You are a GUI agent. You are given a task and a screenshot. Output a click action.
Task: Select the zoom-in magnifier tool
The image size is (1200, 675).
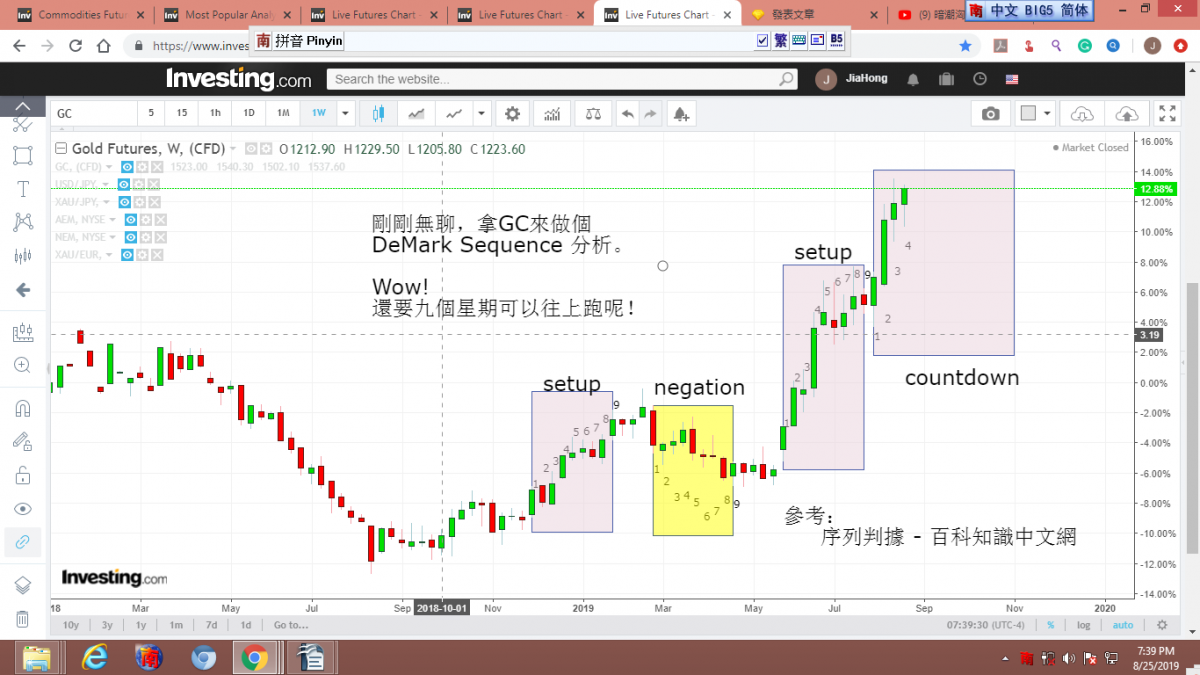(22, 365)
